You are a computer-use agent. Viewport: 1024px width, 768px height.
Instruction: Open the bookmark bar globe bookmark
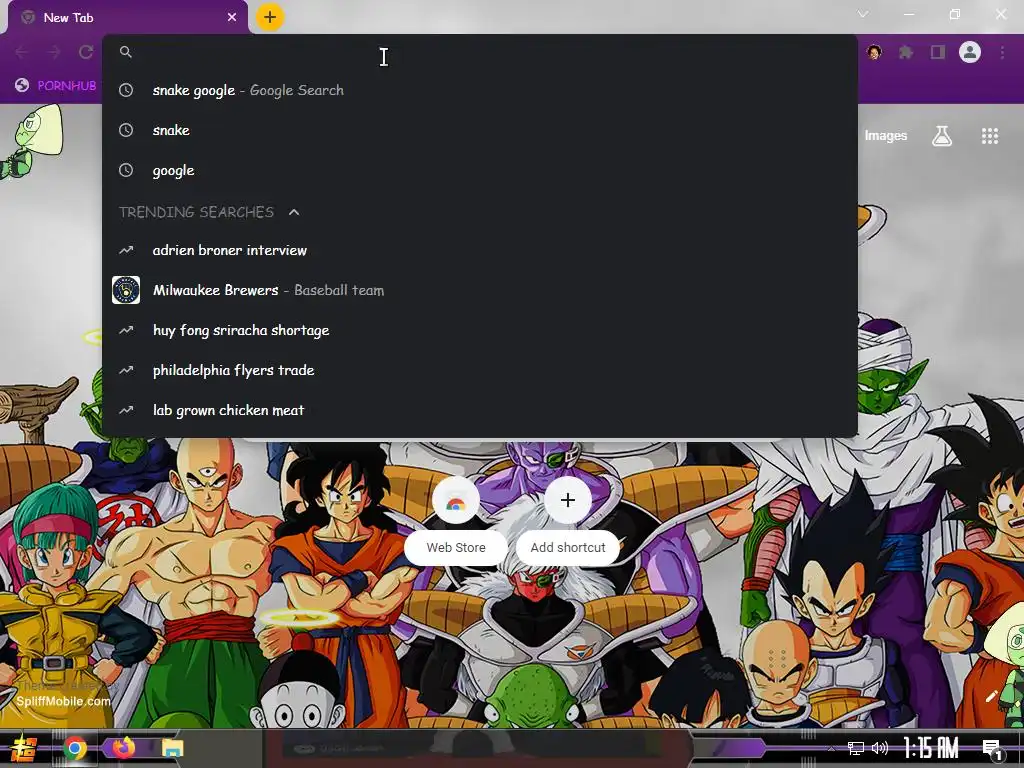[x=56, y=86]
